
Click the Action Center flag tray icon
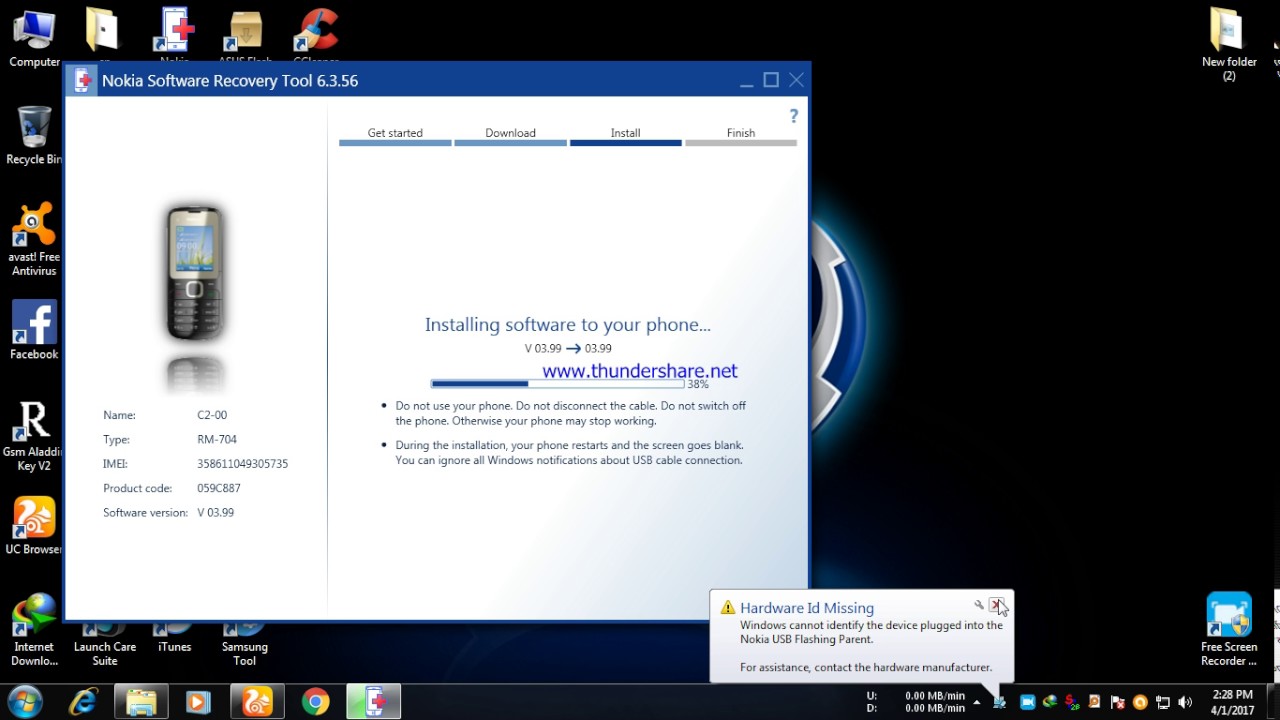1117,702
